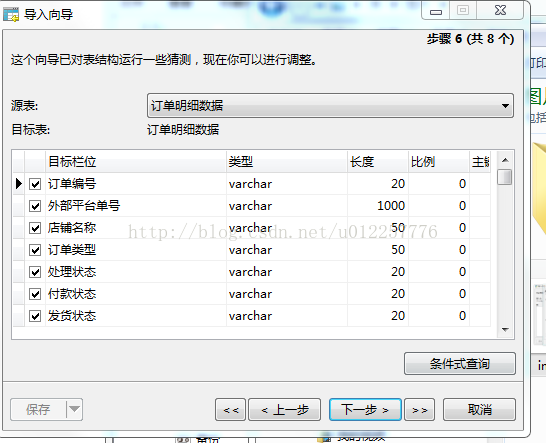Cancel the wizard with 取消 button
The image size is (546, 443).
479,410
